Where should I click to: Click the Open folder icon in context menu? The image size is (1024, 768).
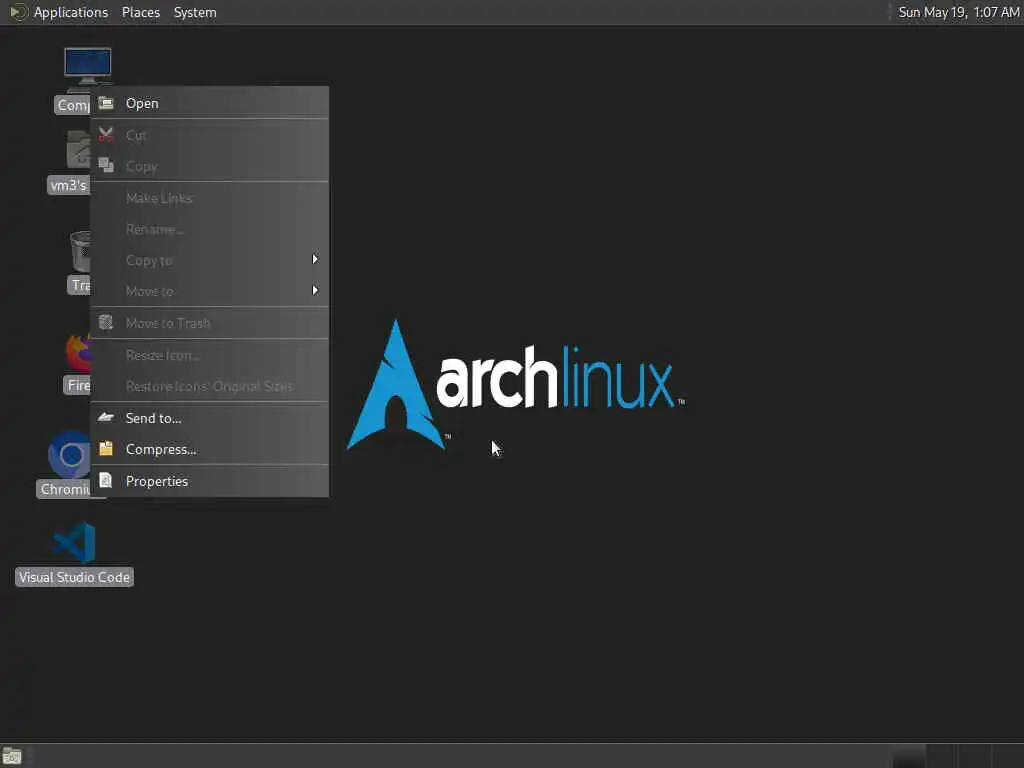coord(106,103)
